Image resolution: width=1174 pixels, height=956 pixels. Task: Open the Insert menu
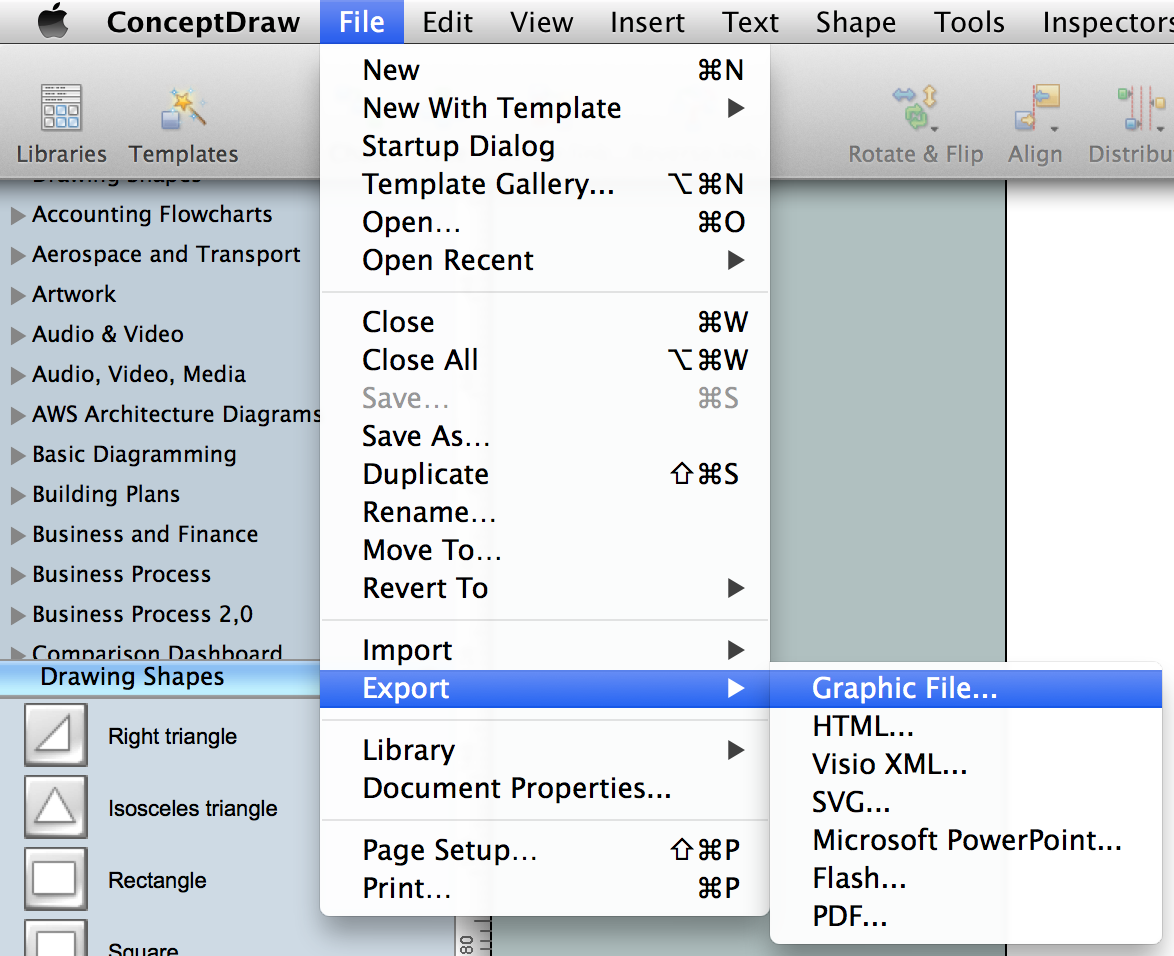point(647,22)
